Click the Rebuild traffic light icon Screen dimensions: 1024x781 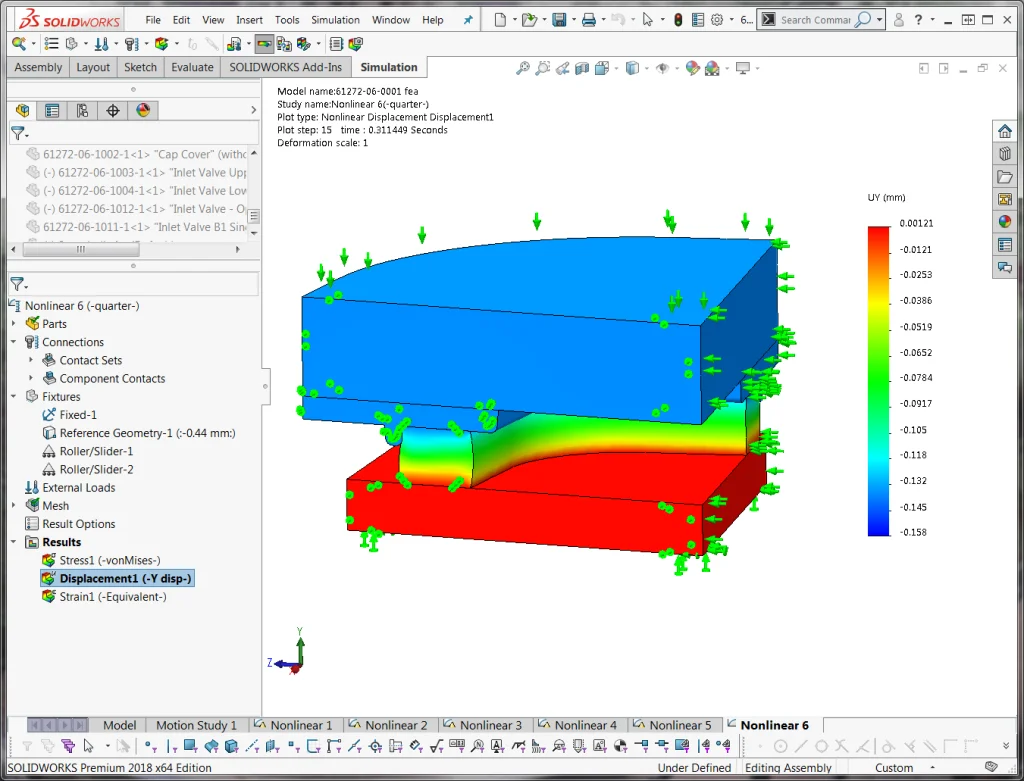[677, 19]
